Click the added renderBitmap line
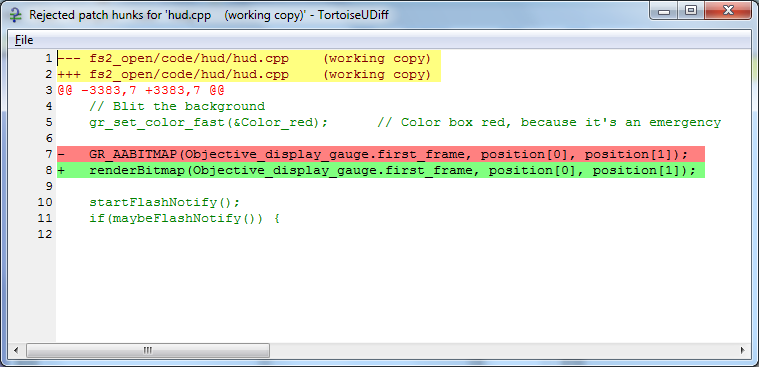Image resolution: width=759 pixels, height=367 pixels. 380,170
